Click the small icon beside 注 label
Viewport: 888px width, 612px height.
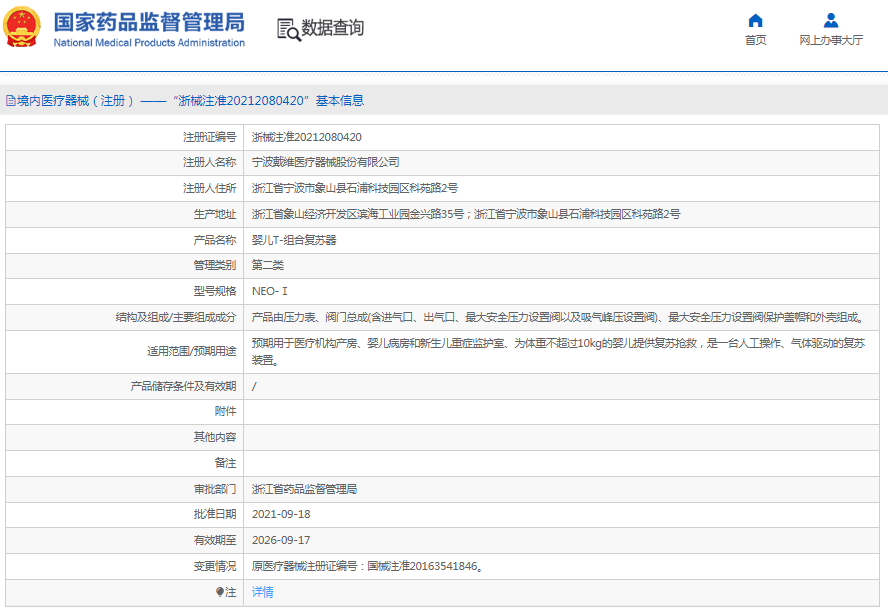coord(220,592)
